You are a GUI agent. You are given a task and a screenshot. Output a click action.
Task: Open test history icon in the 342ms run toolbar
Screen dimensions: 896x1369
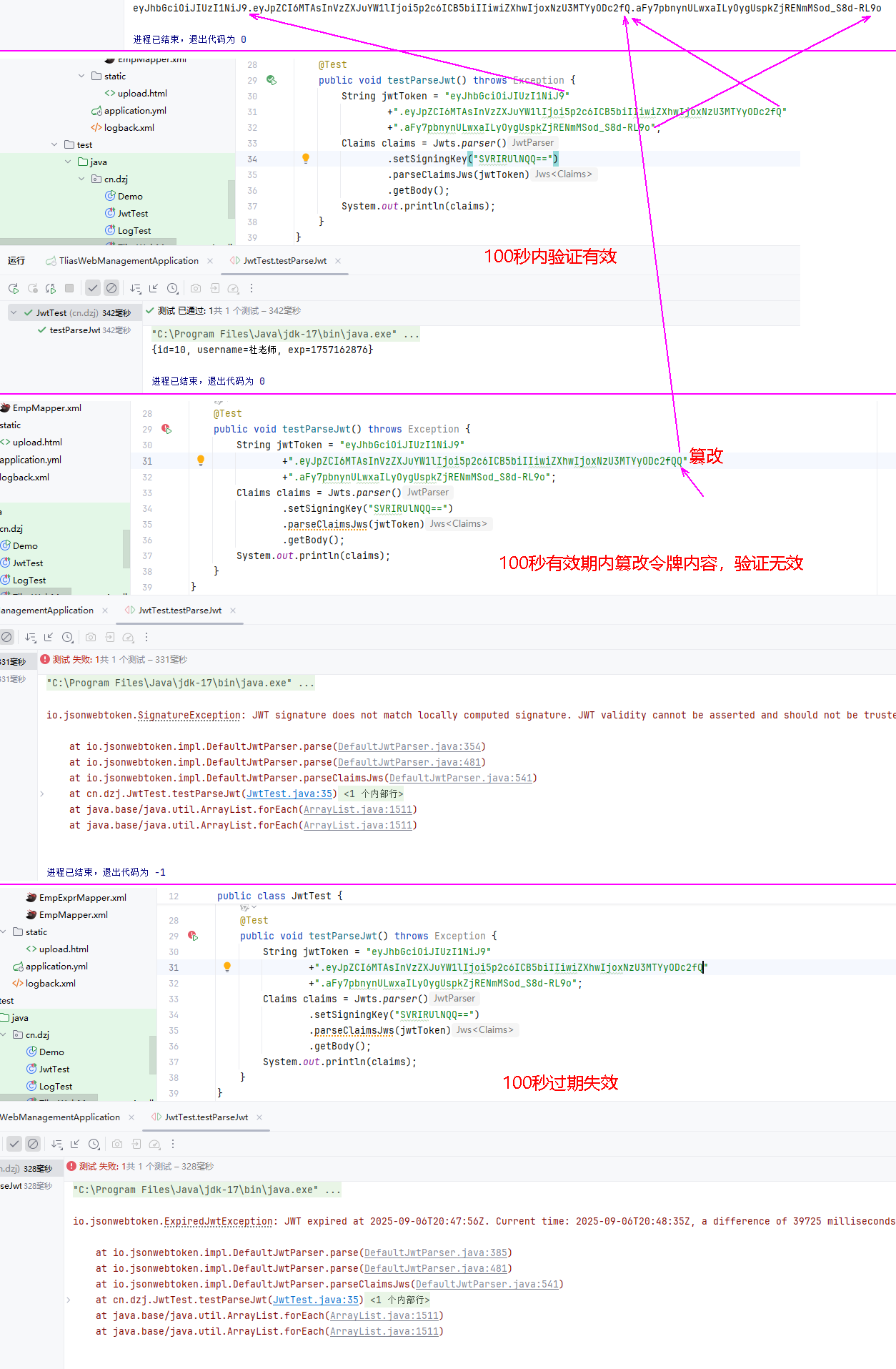tap(173, 289)
